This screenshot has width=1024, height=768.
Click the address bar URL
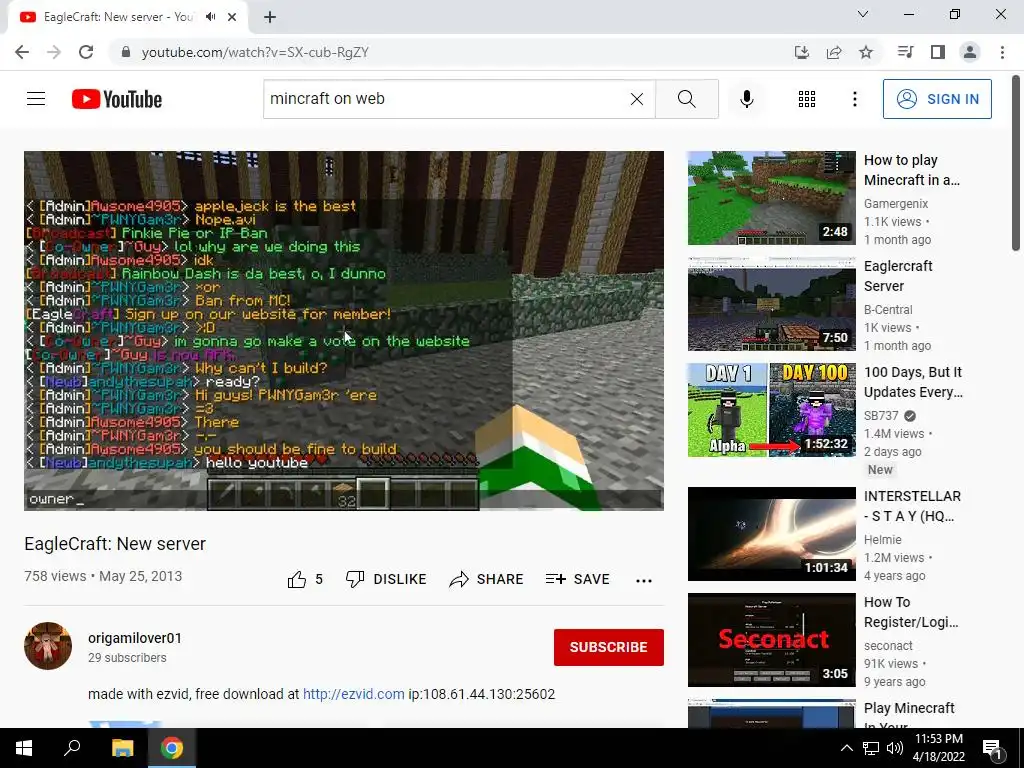[x=255, y=52]
